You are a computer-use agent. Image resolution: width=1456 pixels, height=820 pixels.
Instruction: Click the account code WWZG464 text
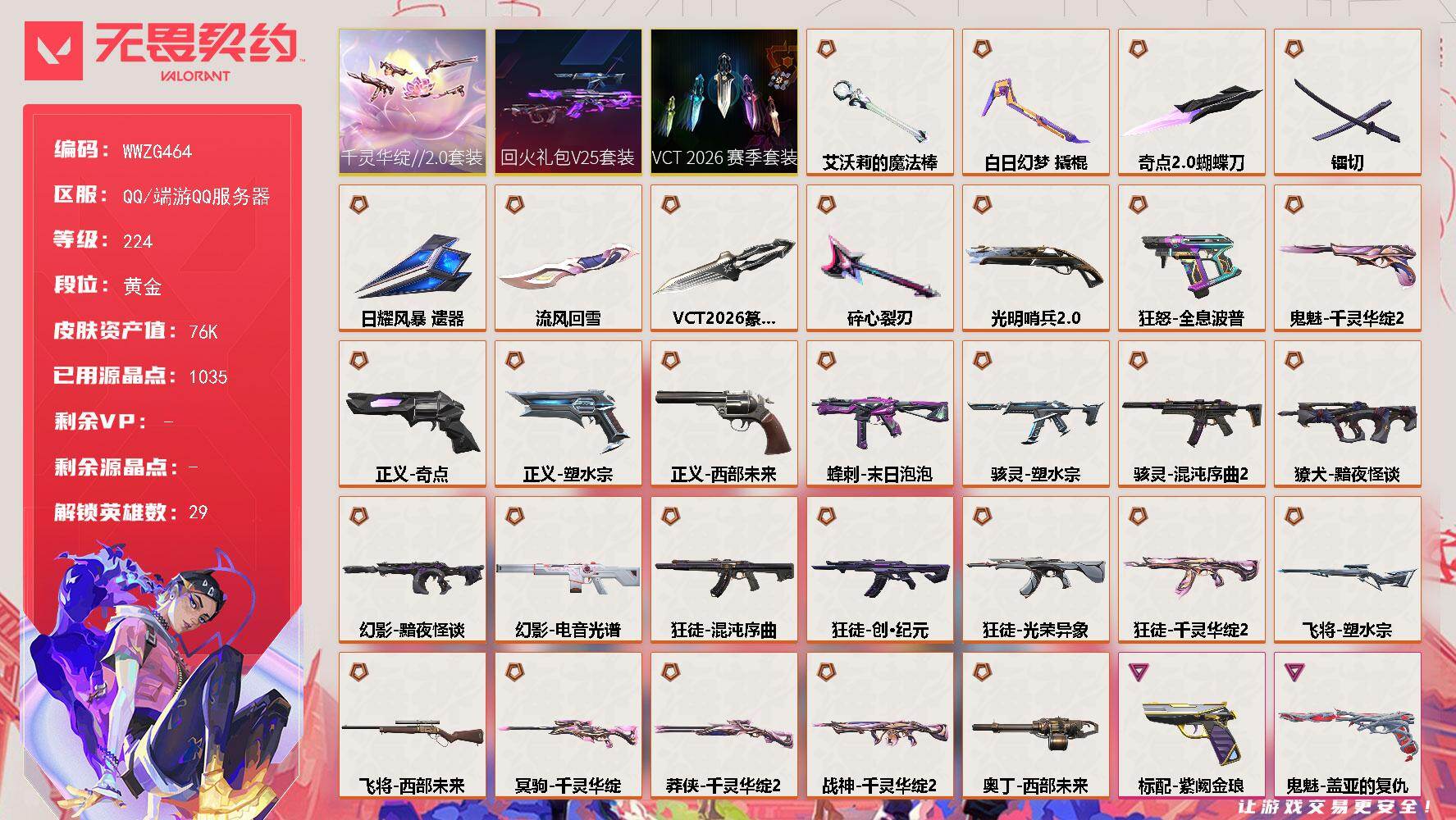click(157, 152)
